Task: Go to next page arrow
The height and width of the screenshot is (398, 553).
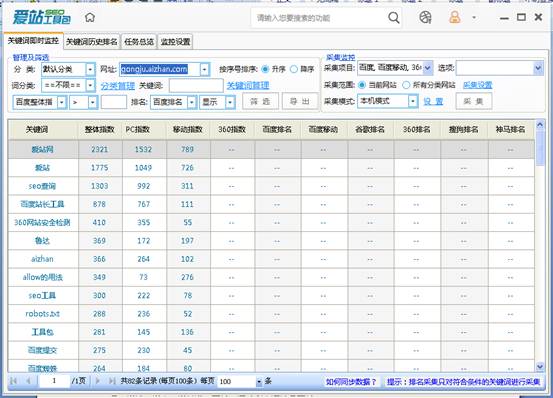Action: coord(98,381)
